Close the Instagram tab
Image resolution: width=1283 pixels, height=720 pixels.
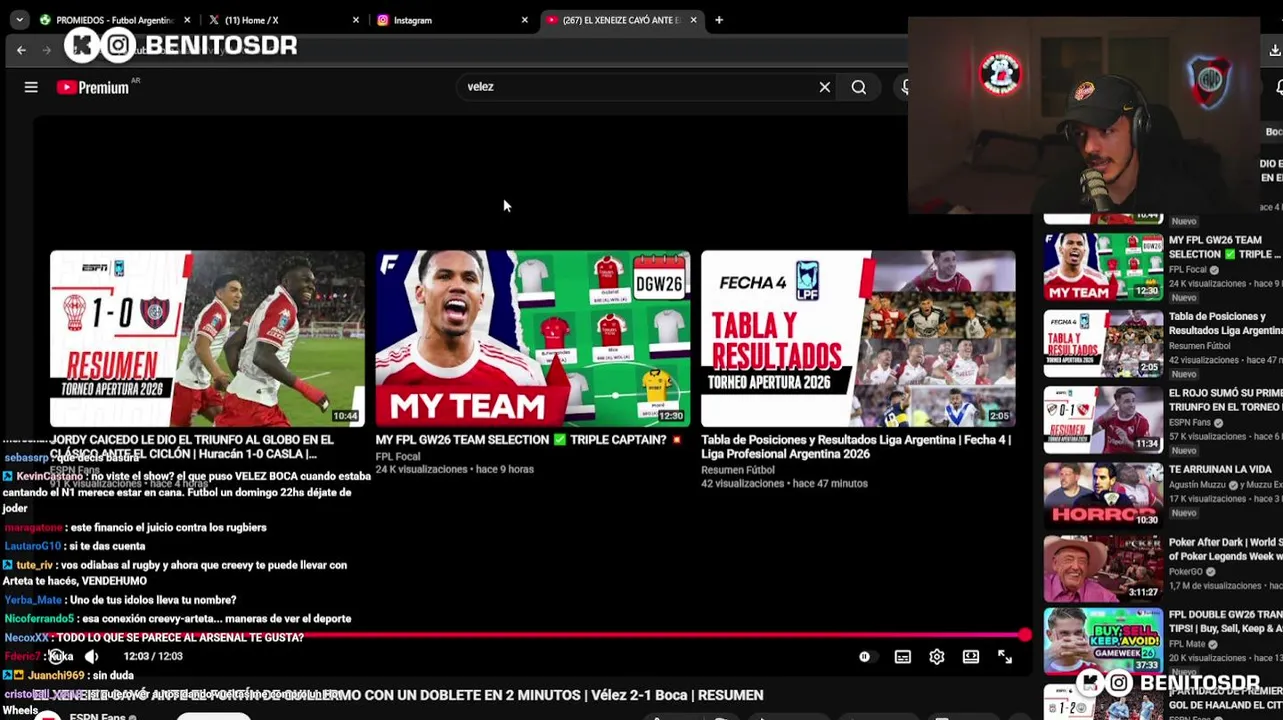[x=524, y=20]
